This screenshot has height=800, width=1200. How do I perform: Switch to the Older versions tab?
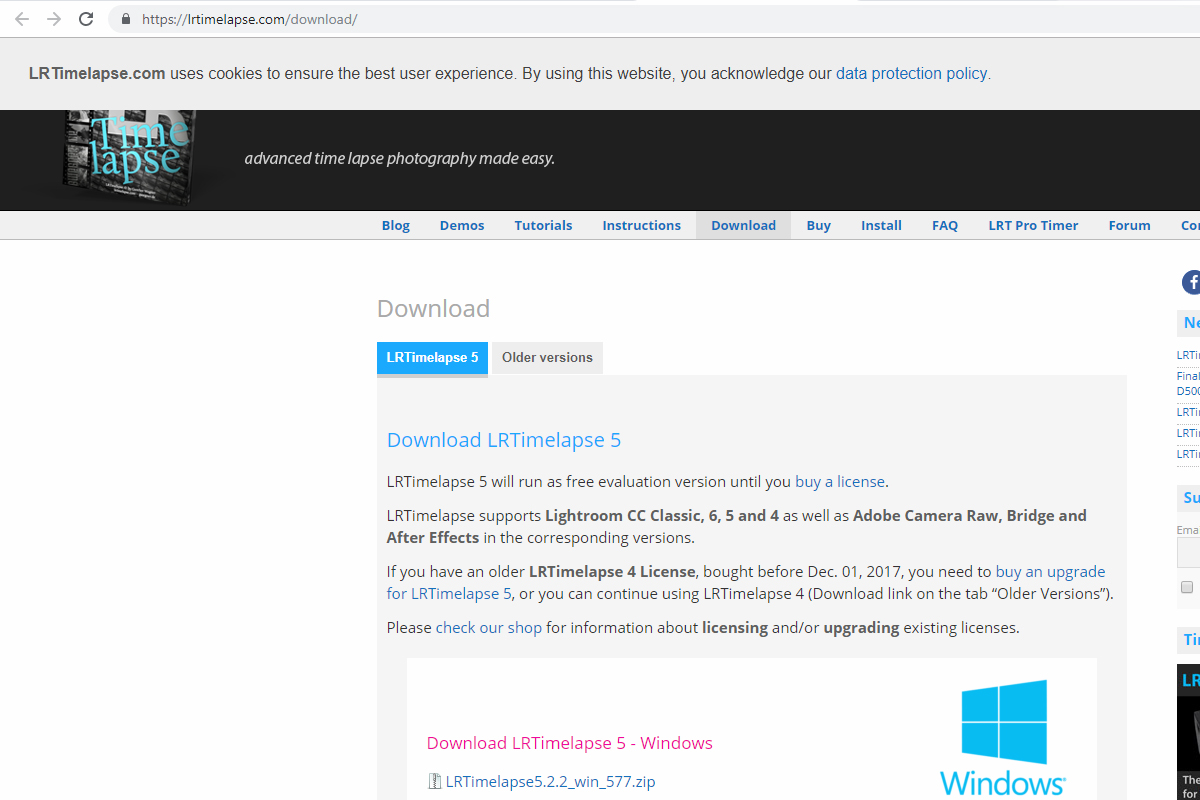pos(547,358)
